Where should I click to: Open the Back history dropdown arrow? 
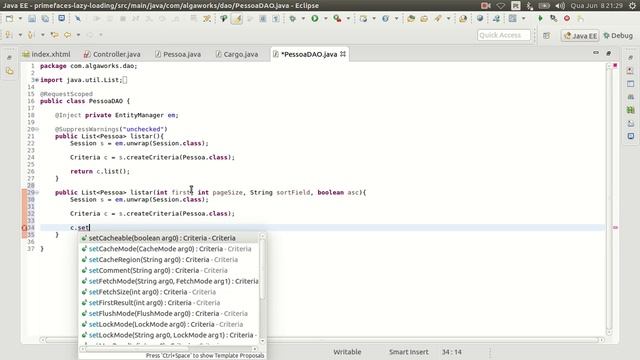point(78,35)
